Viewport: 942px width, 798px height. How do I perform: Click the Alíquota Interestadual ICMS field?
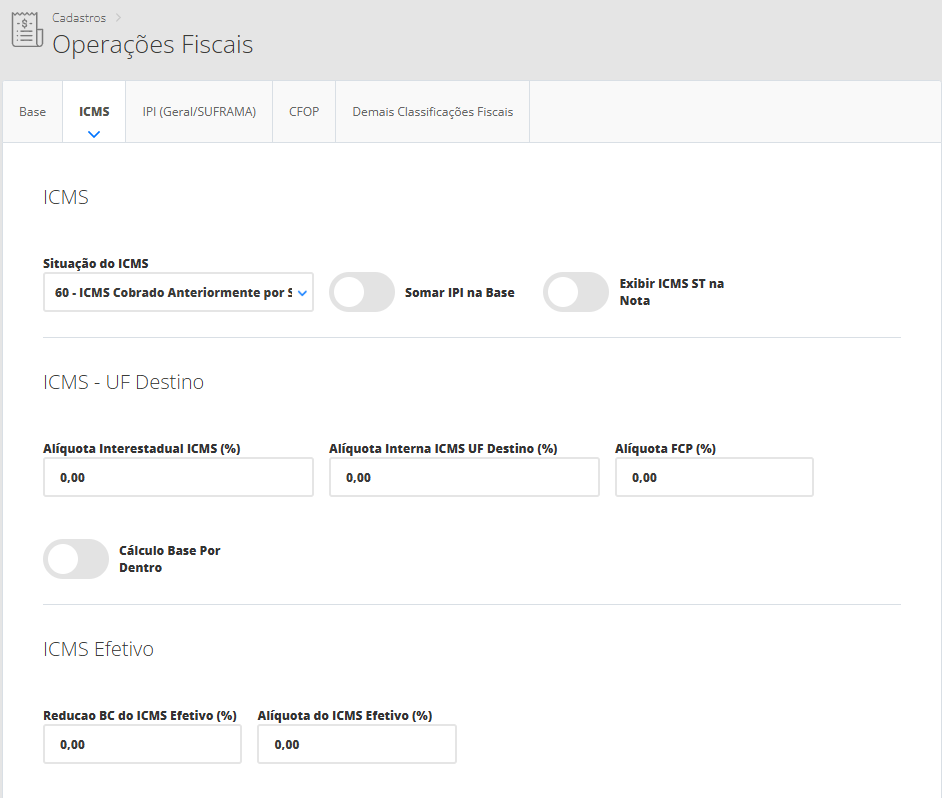178,478
